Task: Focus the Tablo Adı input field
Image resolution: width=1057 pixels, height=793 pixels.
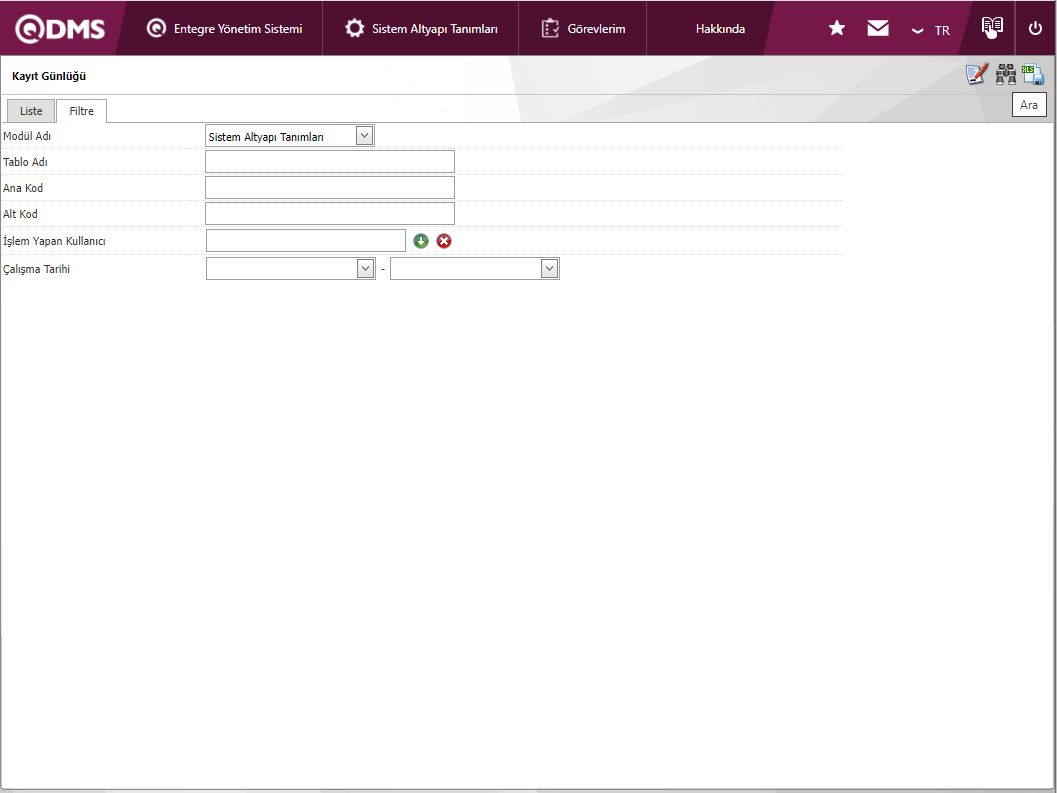Action: pos(330,162)
